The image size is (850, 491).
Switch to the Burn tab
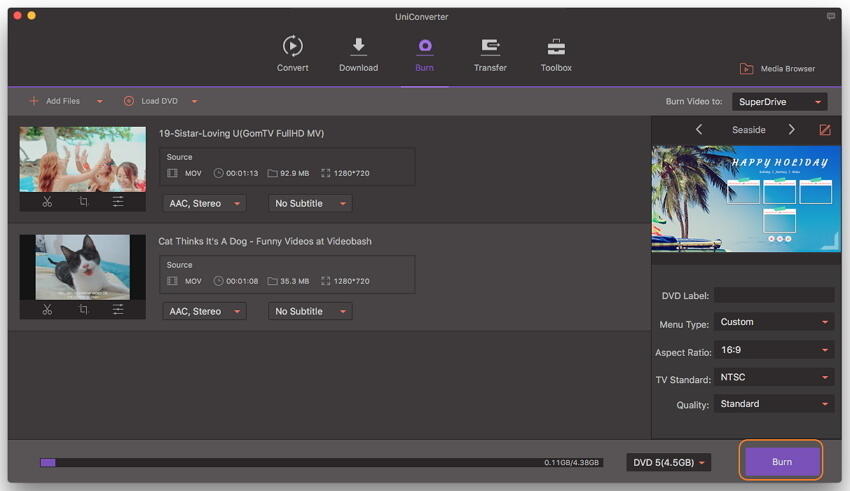[x=424, y=54]
